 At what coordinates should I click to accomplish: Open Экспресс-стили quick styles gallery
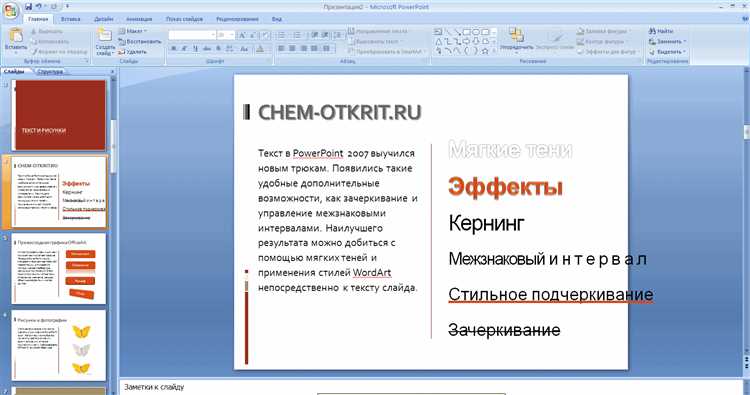tap(555, 40)
